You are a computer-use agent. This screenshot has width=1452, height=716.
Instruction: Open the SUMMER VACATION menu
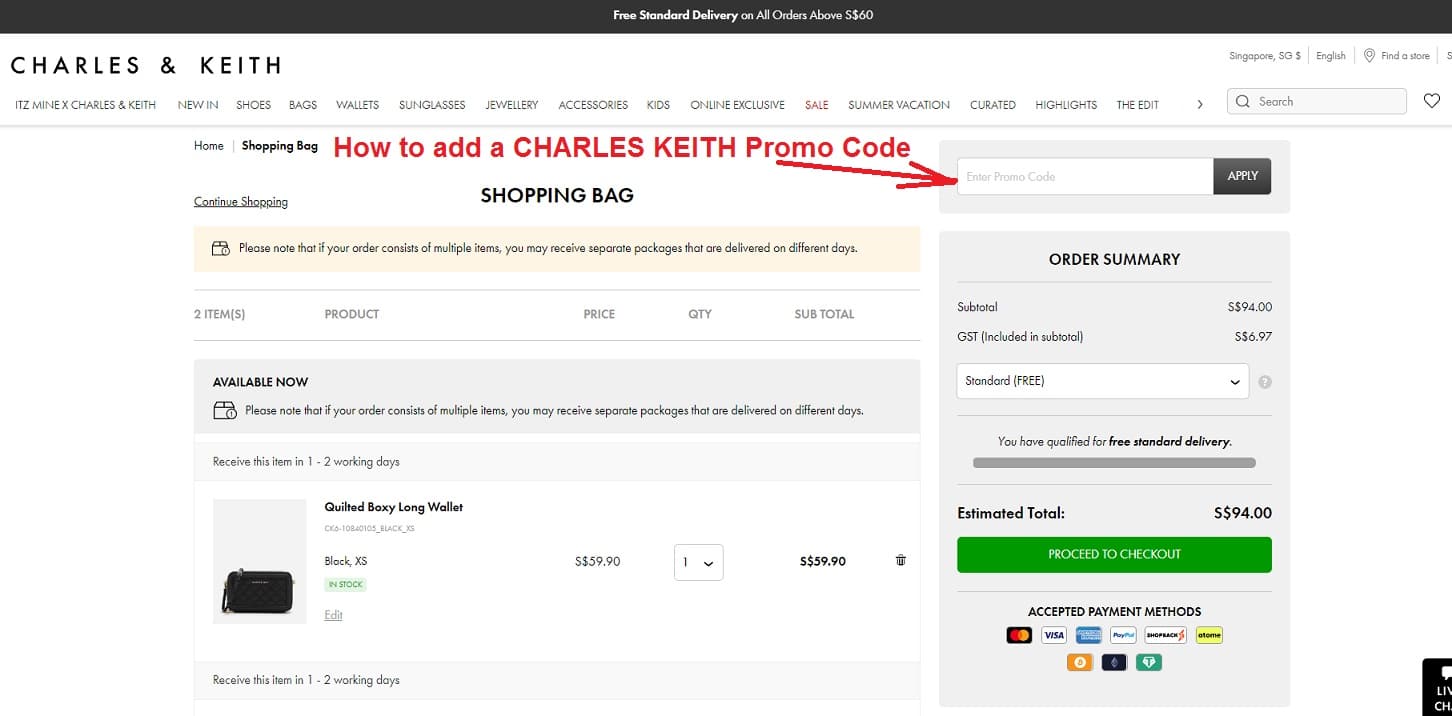(898, 104)
